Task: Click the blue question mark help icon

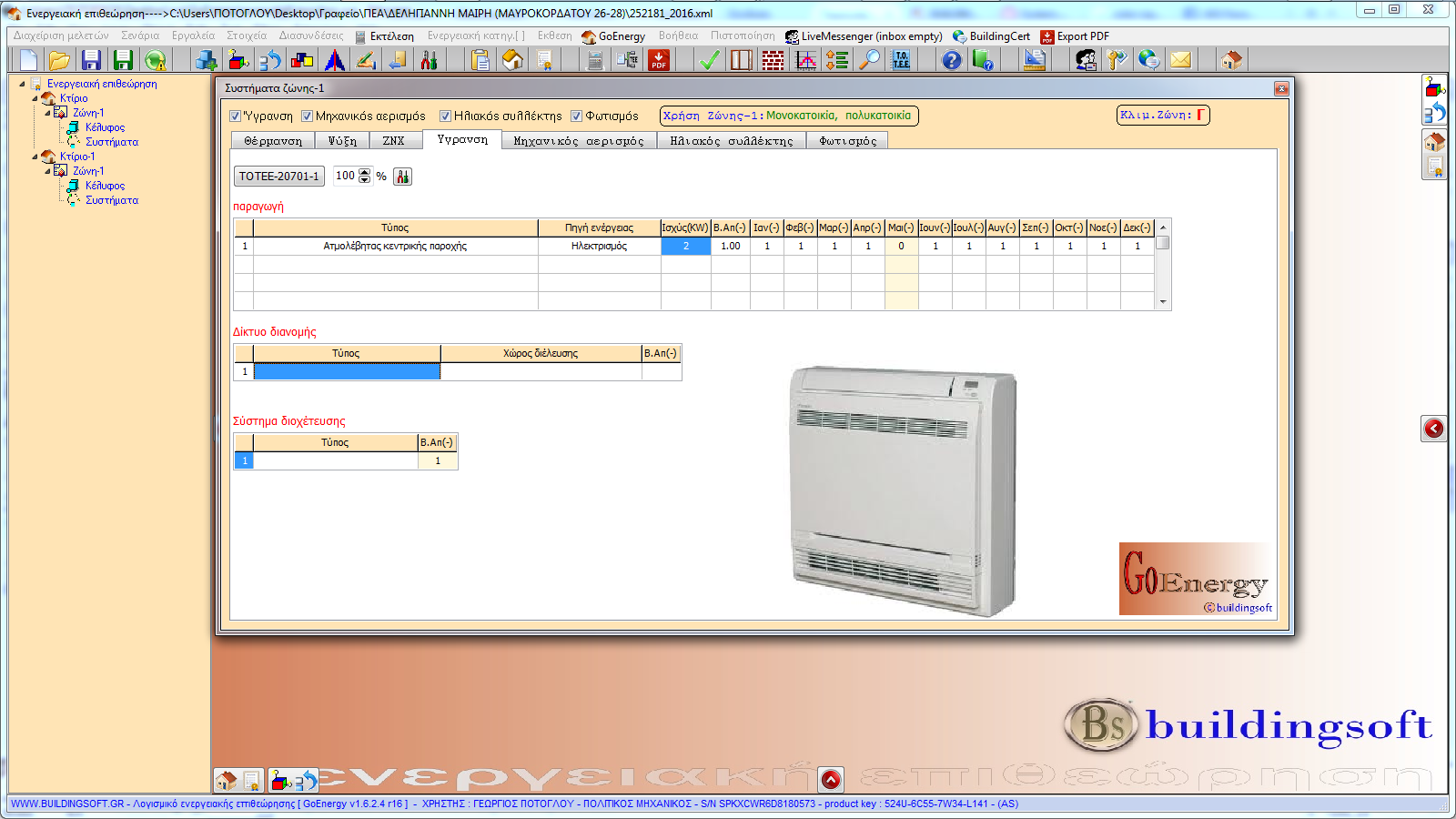Action: 951,60
